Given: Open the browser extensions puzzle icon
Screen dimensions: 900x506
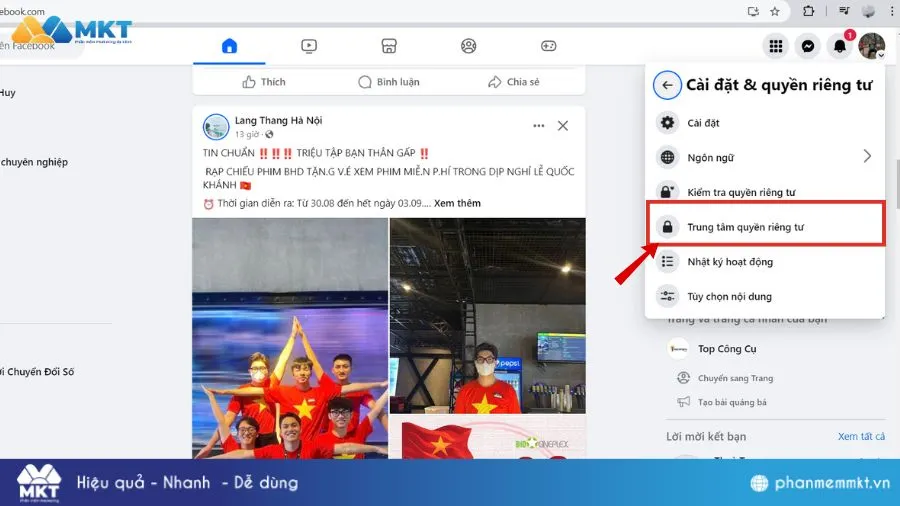Looking at the screenshot, I should [808, 11].
